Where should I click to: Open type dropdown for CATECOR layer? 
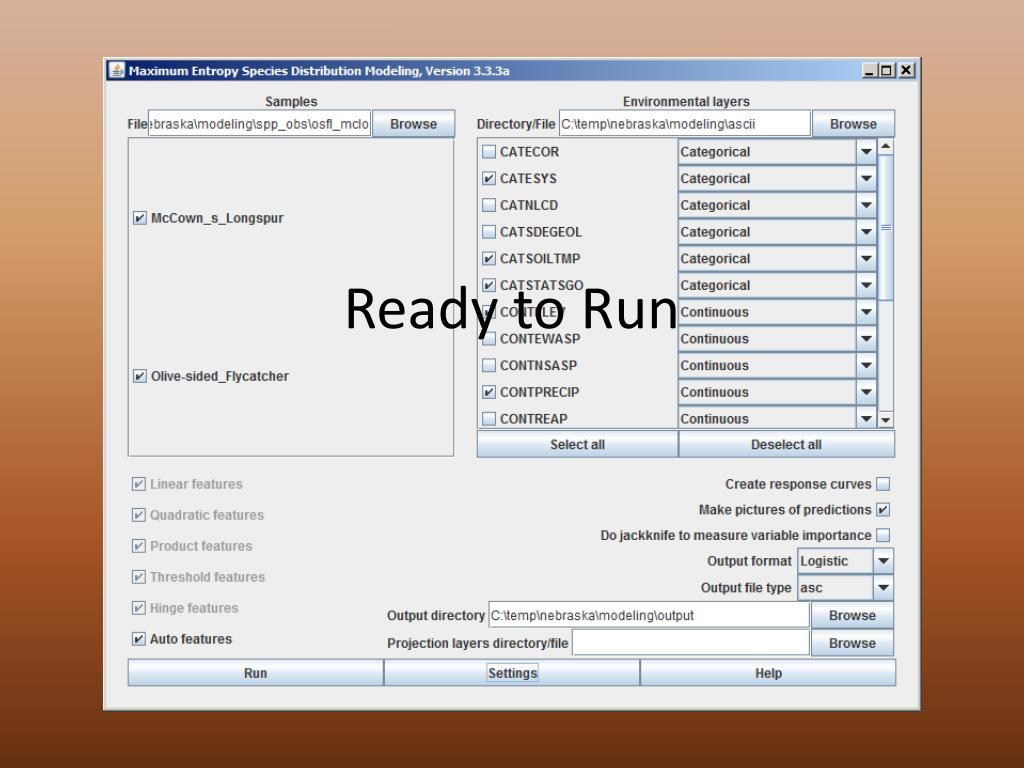pyautogui.click(x=866, y=152)
